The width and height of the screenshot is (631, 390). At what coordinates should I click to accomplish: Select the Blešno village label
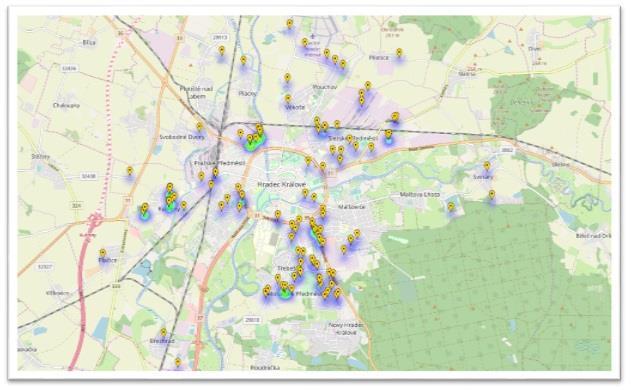pos(561,164)
